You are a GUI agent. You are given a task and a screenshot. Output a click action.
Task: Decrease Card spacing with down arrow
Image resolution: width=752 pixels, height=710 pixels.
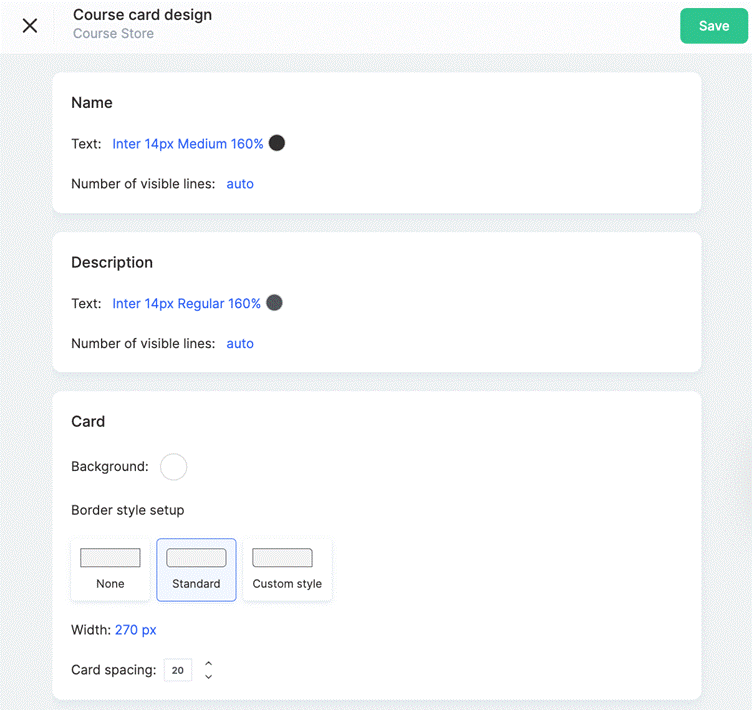click(x=209, y=676)
